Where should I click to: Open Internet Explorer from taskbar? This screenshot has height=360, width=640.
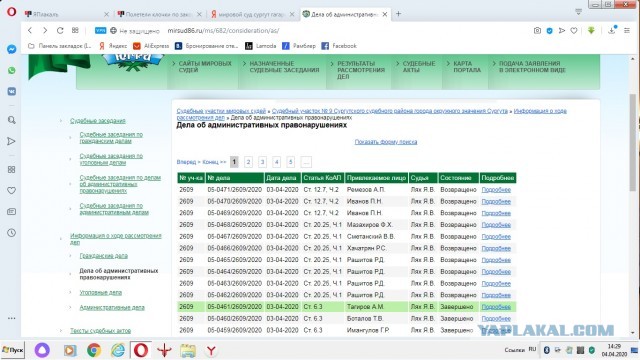click(x=118, y=350)
